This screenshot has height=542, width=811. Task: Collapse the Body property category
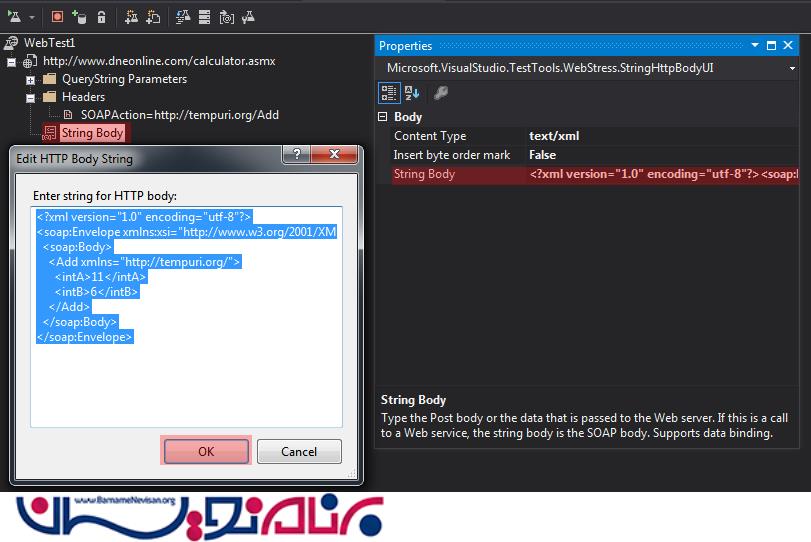point(383,117)
